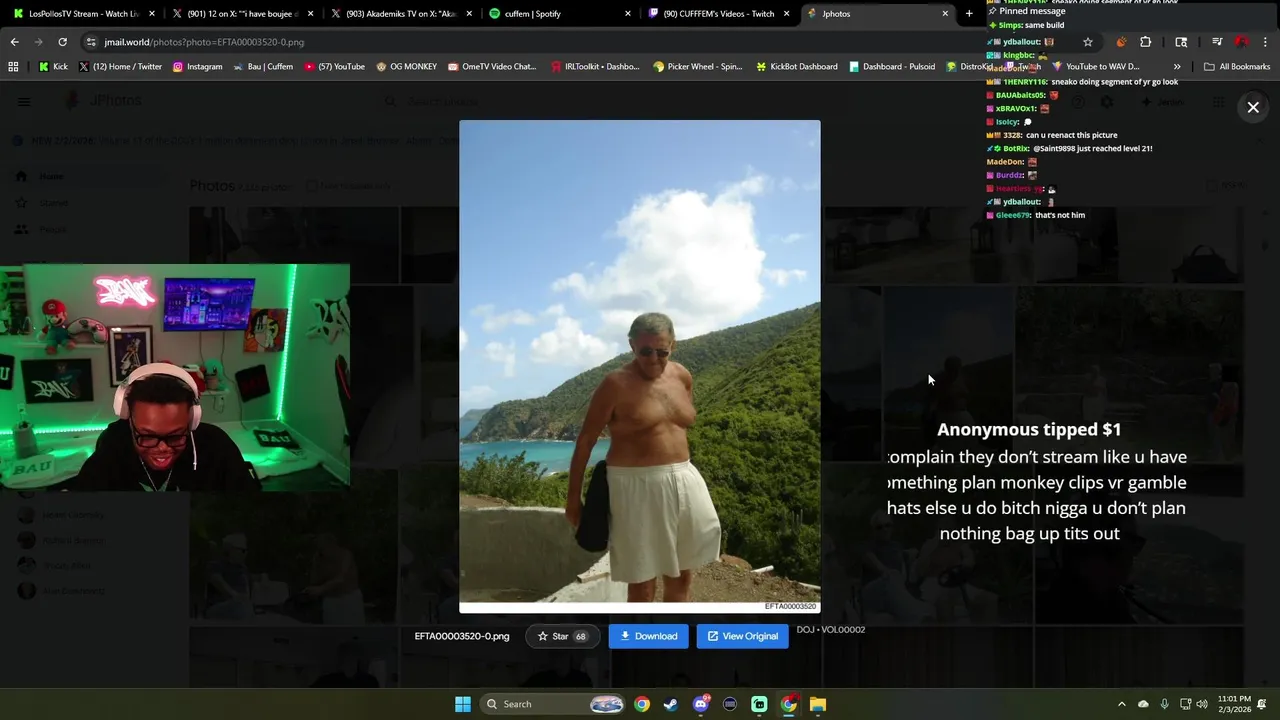Open the OG MONKEY bookmark
Image resolution: width=1280 pixels, height=720 pixels.
406,67
